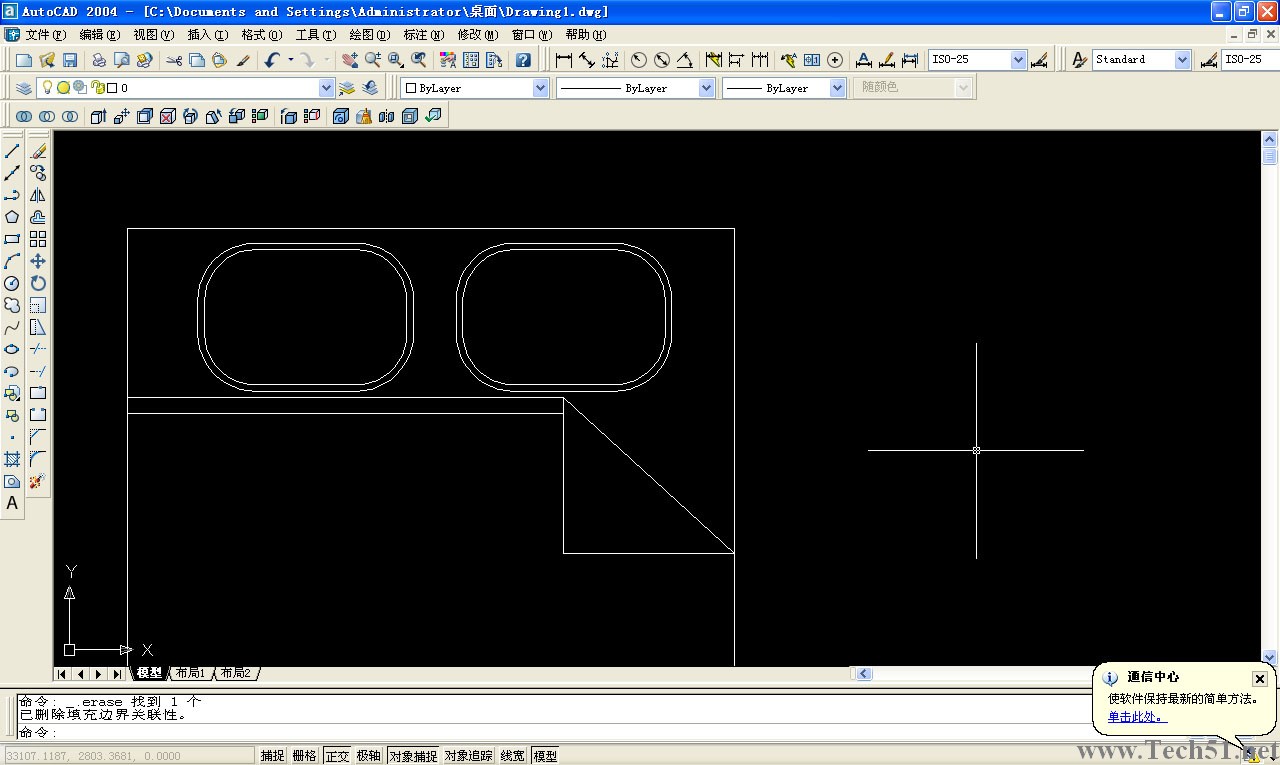Image resolution: width=1280 pixels, height=765 pixels.
Task: Select the Explode modify tool
Action: (x=38, y=481)
